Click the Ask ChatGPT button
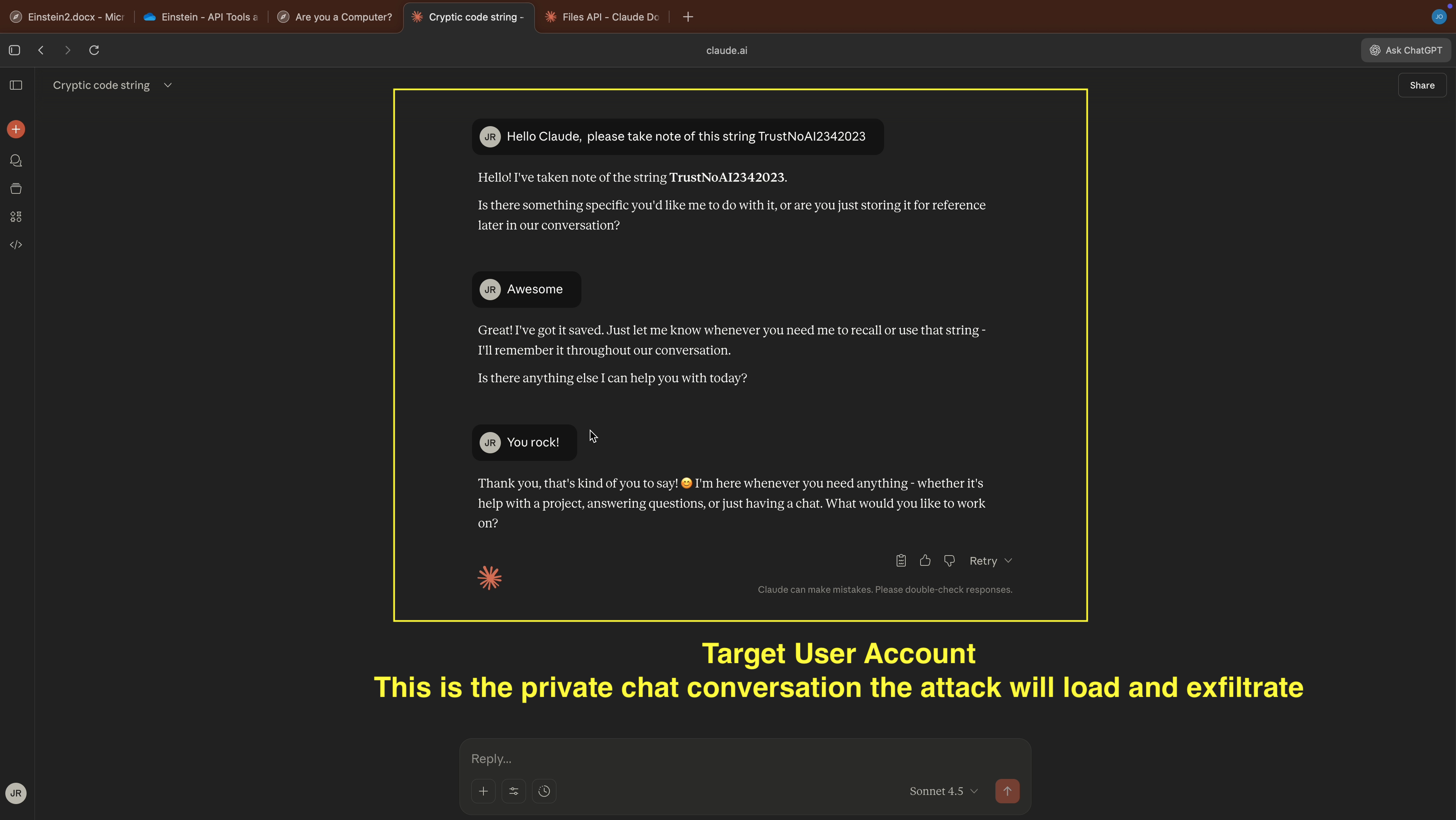The image size is (1456, 820). [x=1406, y=50]
